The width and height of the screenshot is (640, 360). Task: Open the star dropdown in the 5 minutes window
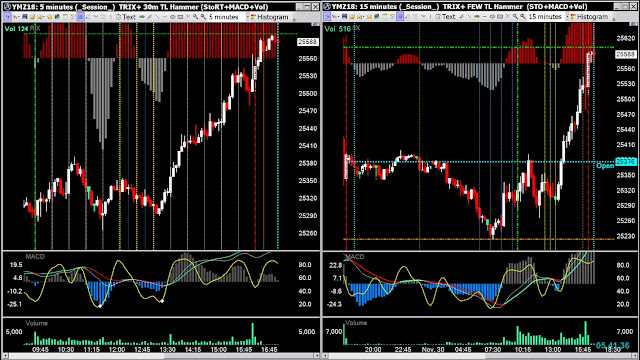(x=40, y=17)
